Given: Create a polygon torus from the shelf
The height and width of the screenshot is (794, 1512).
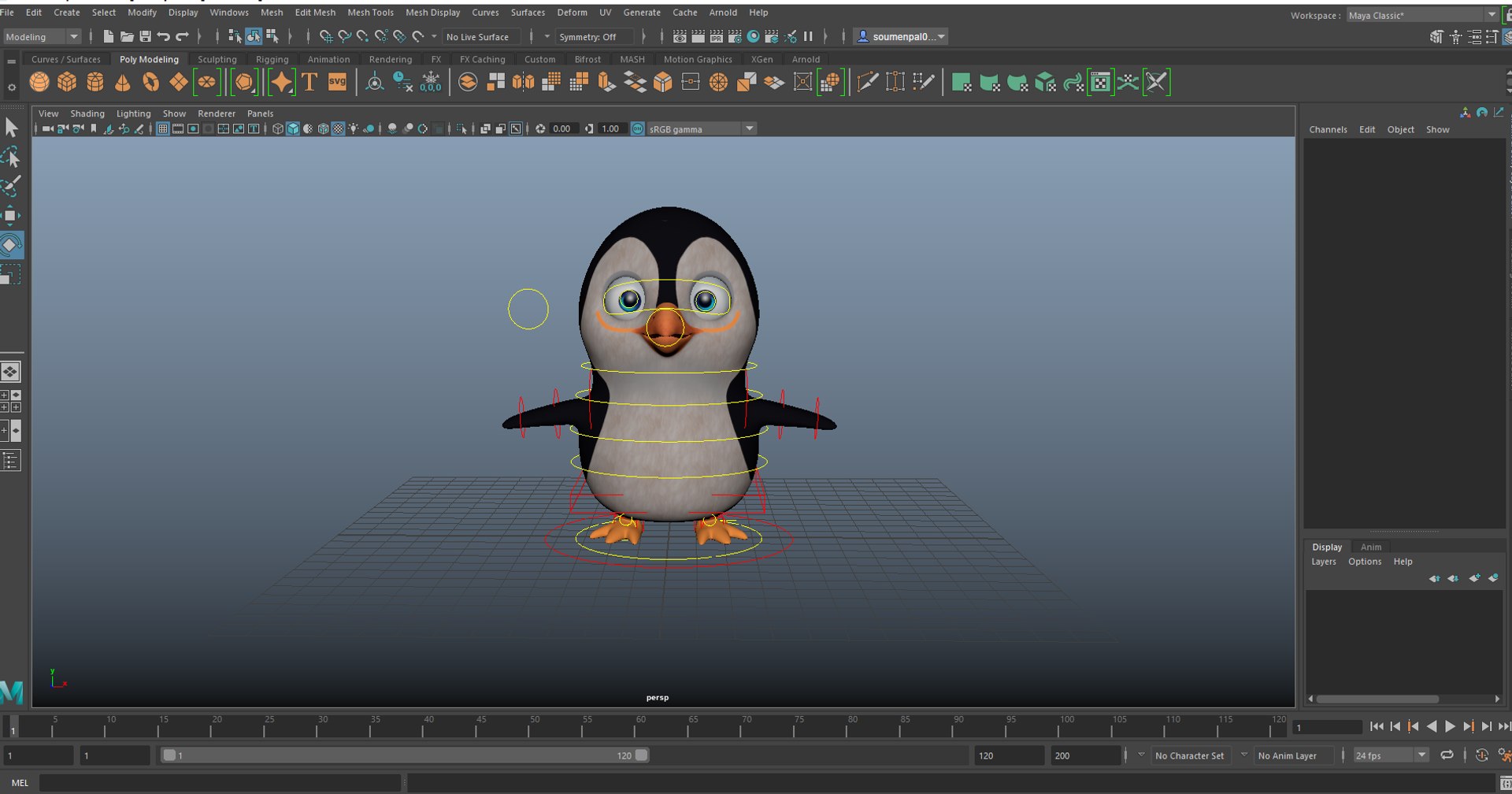Looking at the screenshot, I should pos(150,82).
